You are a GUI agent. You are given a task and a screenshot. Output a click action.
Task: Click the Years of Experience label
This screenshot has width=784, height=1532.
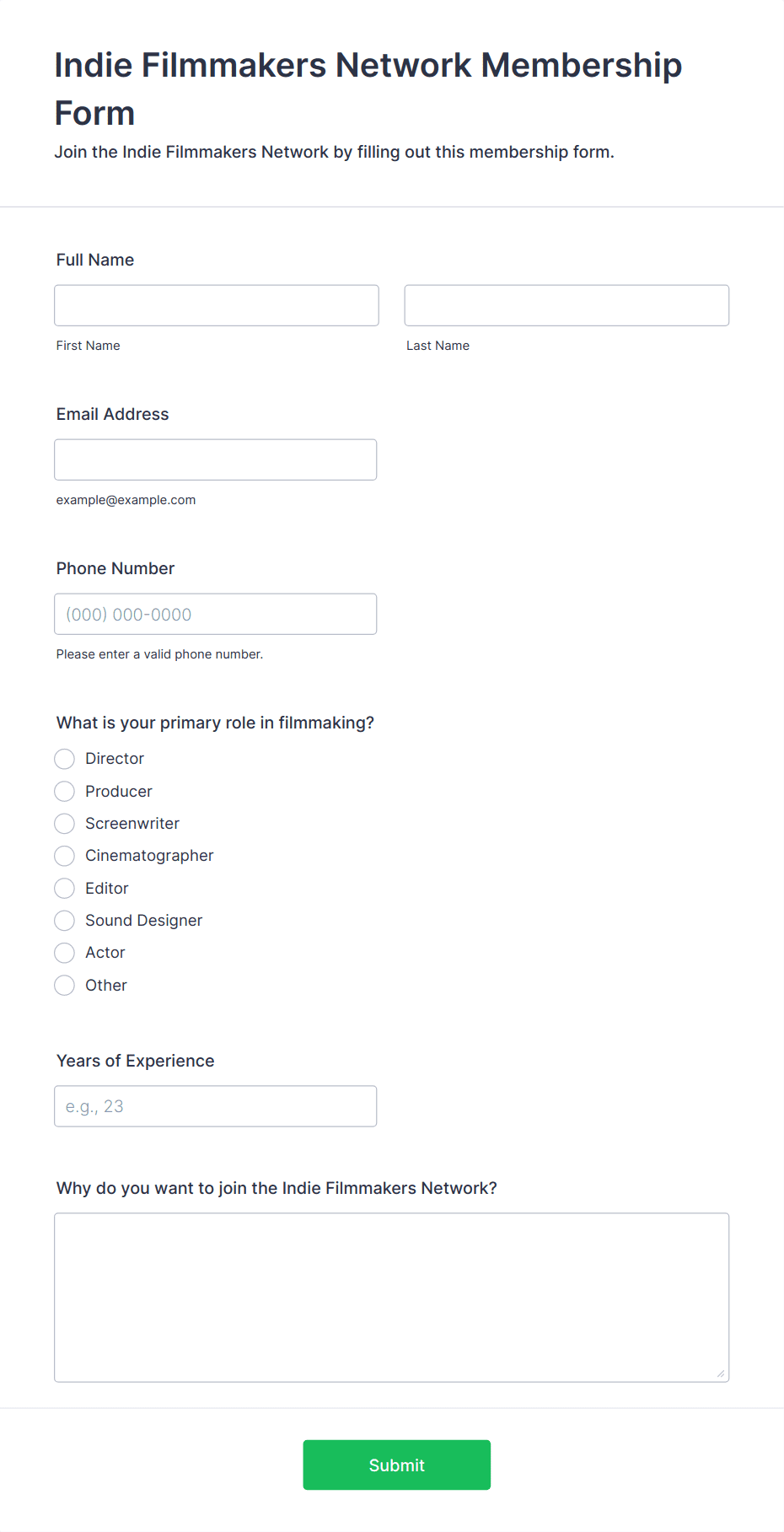(x=136, y=1061)
